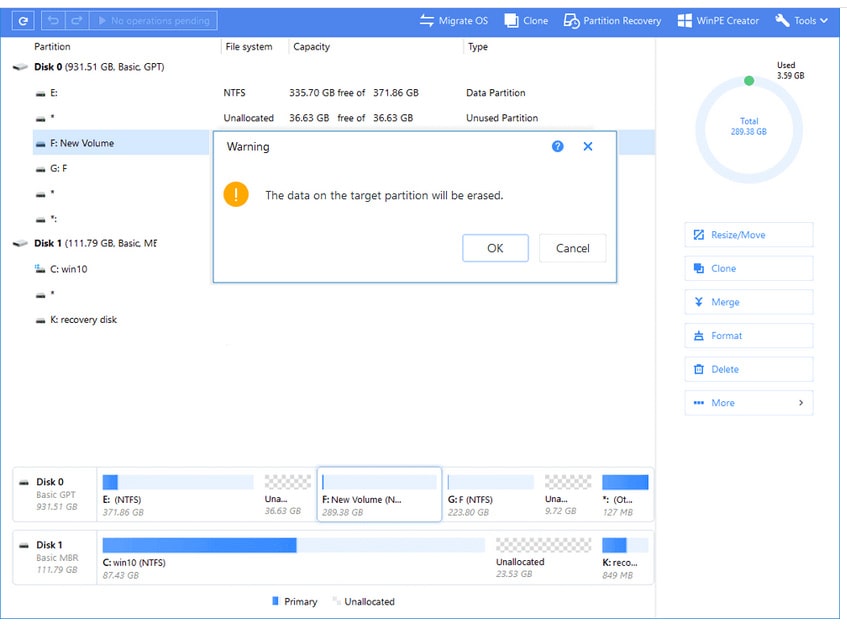847x625 pixels.
Task: Select F: New Volume block in disk map
Action: coord(379,495)
